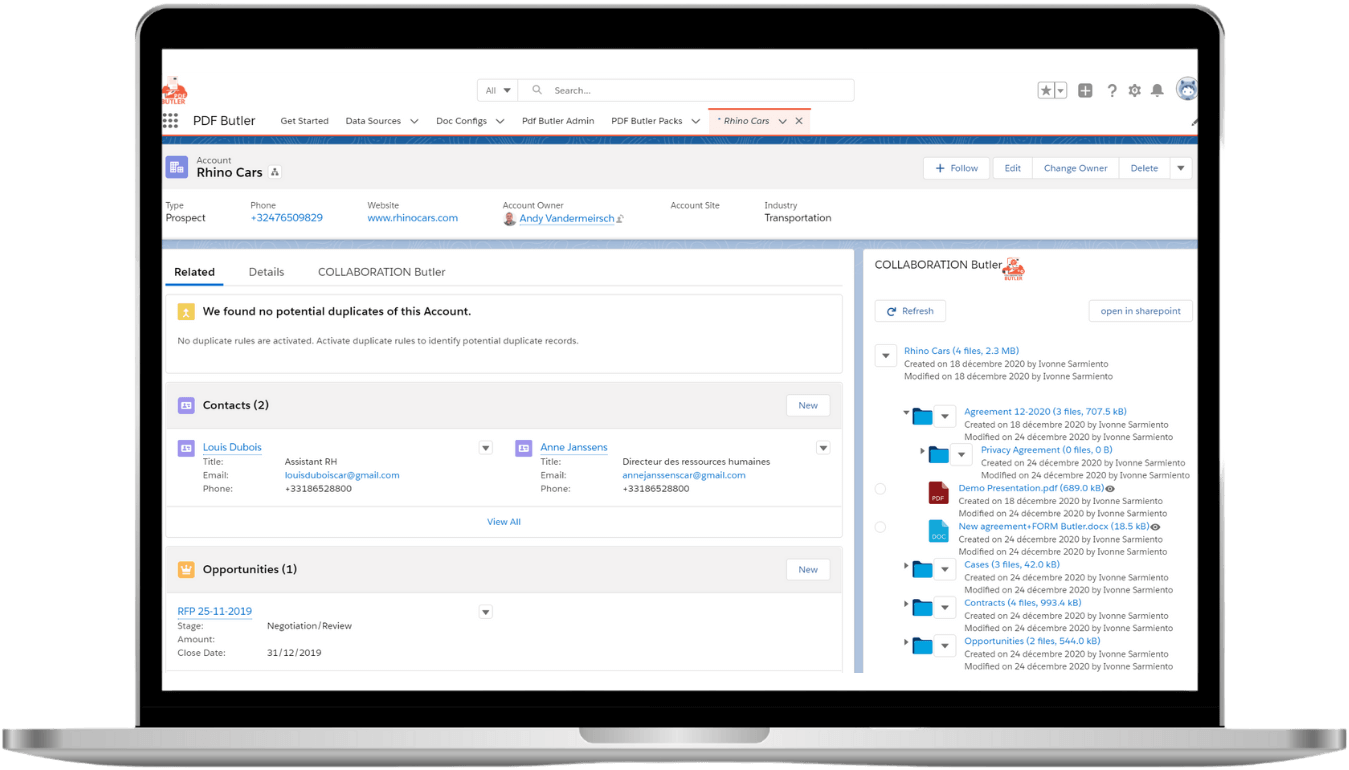Image resolution: width=1349 pixels, height=770 pixels.
Task: Open the All search scope dropdown
Action: (497, 90)
